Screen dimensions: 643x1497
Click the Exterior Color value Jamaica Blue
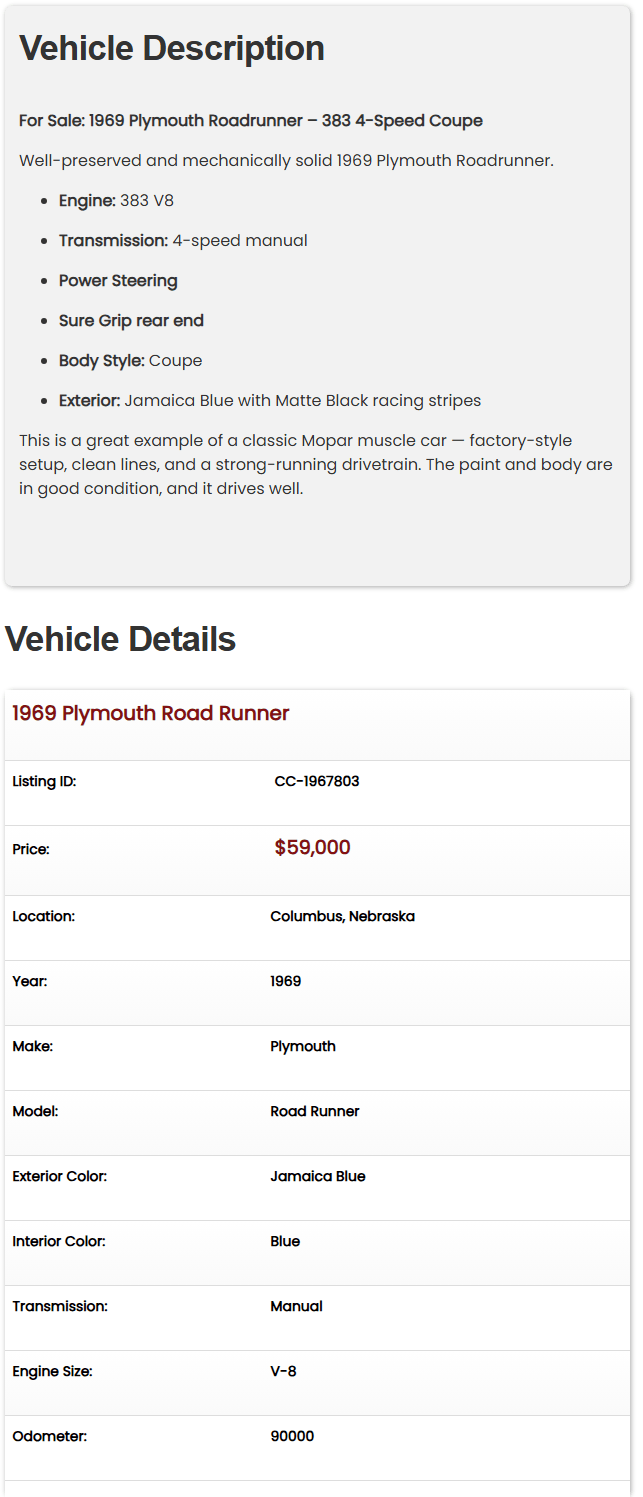[x=318, y=1176]
